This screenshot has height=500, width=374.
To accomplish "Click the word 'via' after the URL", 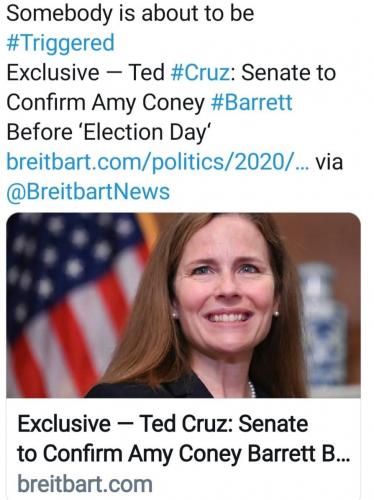I will pyautogui.click(x=329, y=162).
